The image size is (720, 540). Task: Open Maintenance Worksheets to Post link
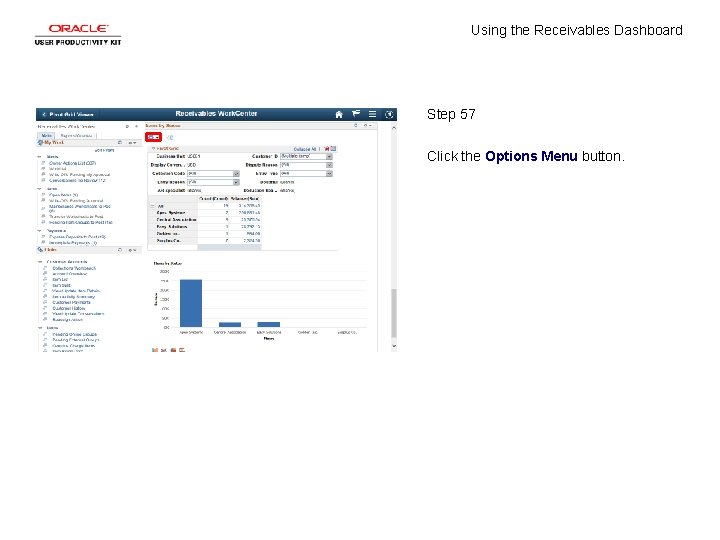coord(80,207)
